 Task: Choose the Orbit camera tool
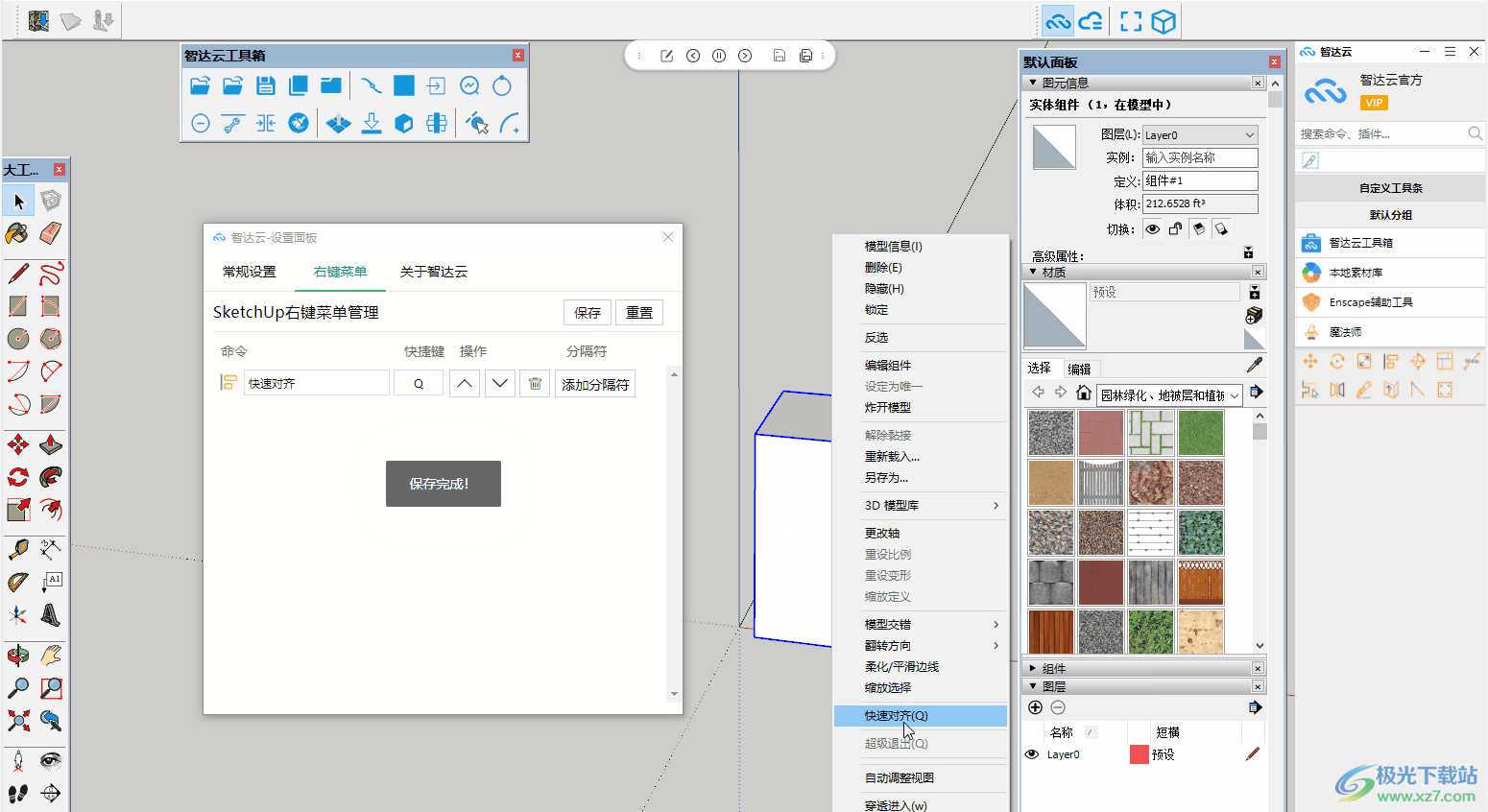18,656
